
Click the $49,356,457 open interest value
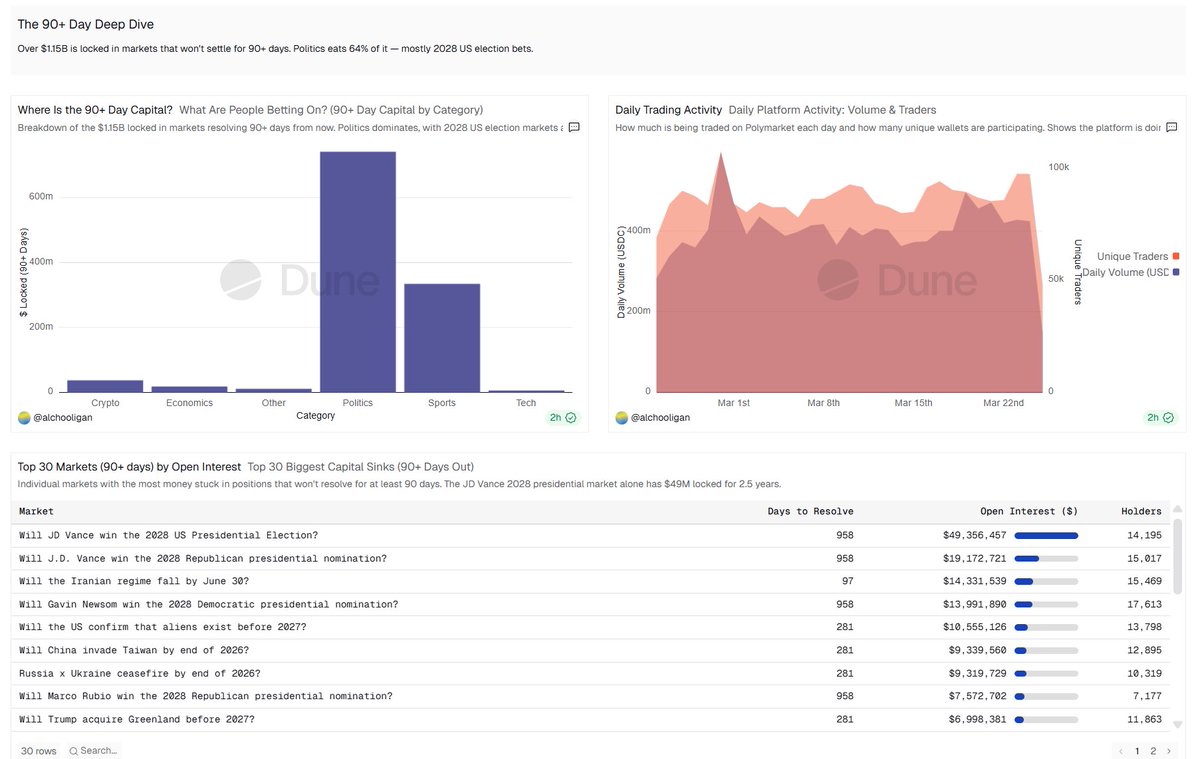[974, 535]
